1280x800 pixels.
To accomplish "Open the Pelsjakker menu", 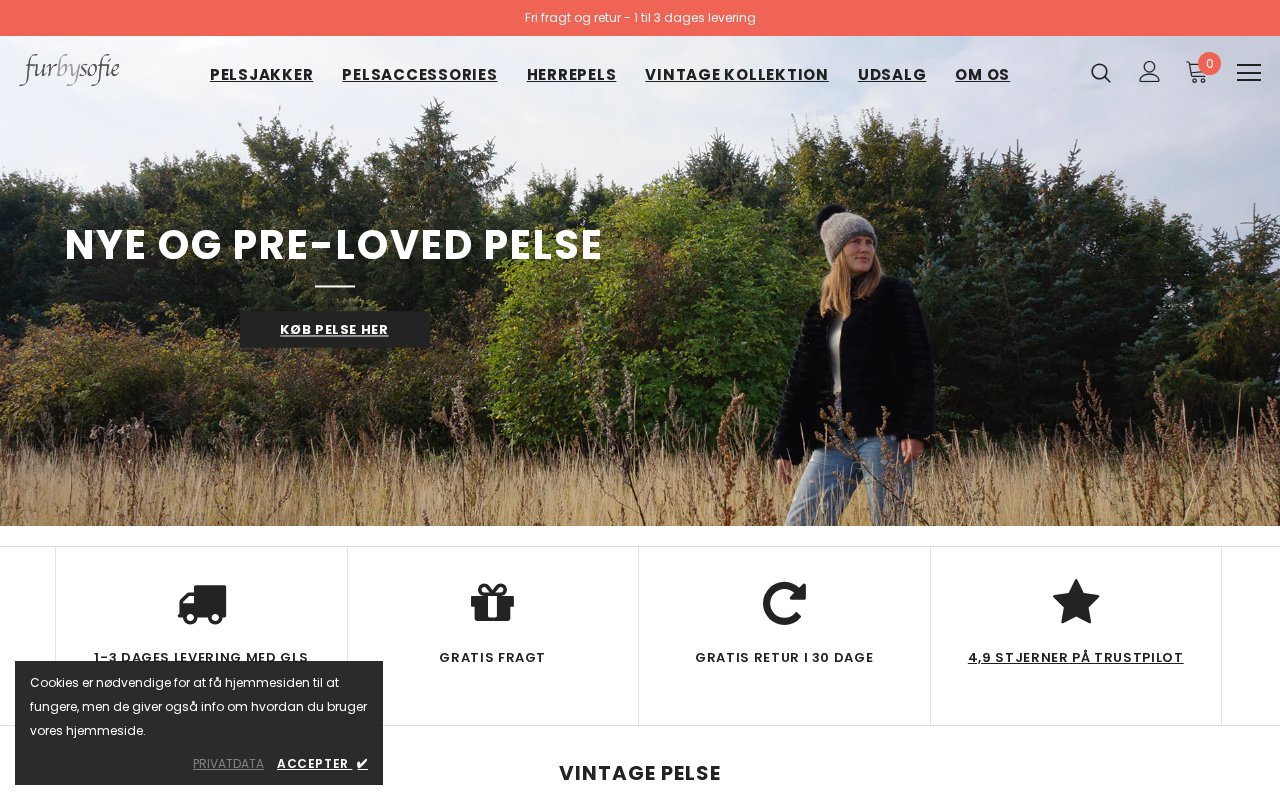I will [x=262, y=75].
